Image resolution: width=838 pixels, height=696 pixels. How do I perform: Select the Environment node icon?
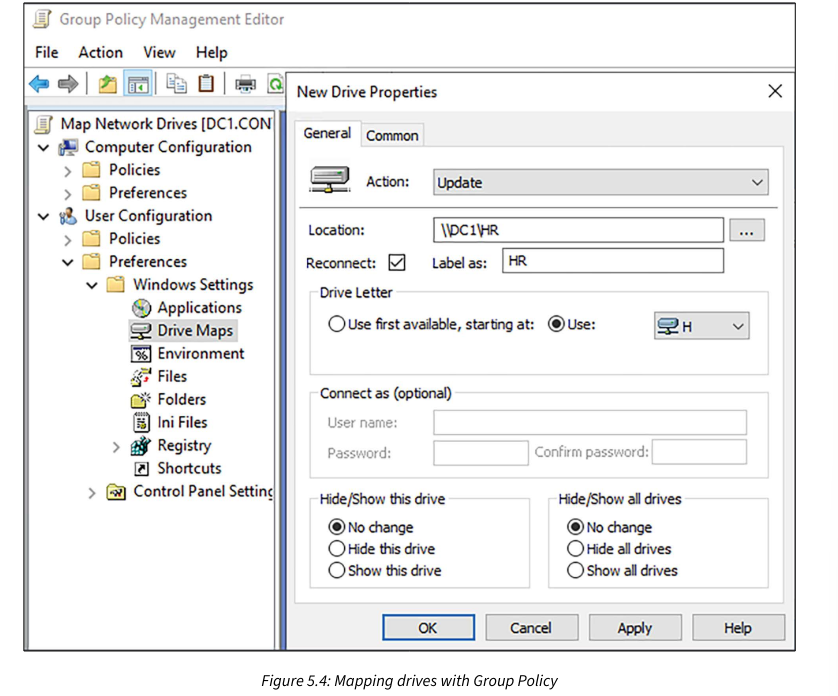pyautogui.click(x=141, y=354)
